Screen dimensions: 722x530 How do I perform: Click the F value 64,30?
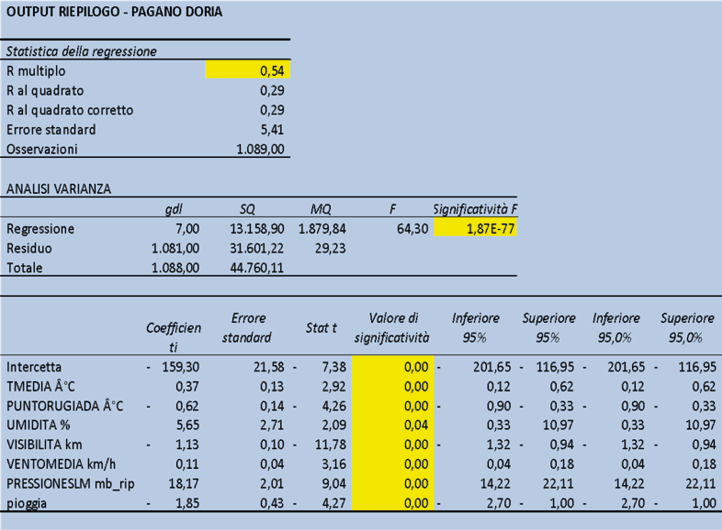[413, 229]
